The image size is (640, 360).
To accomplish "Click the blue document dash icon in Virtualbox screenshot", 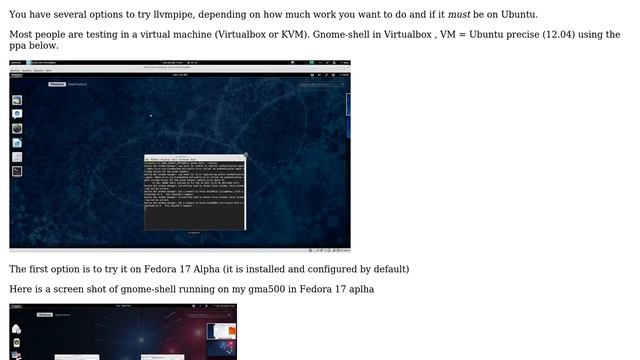I will click(x=17, y=142).
